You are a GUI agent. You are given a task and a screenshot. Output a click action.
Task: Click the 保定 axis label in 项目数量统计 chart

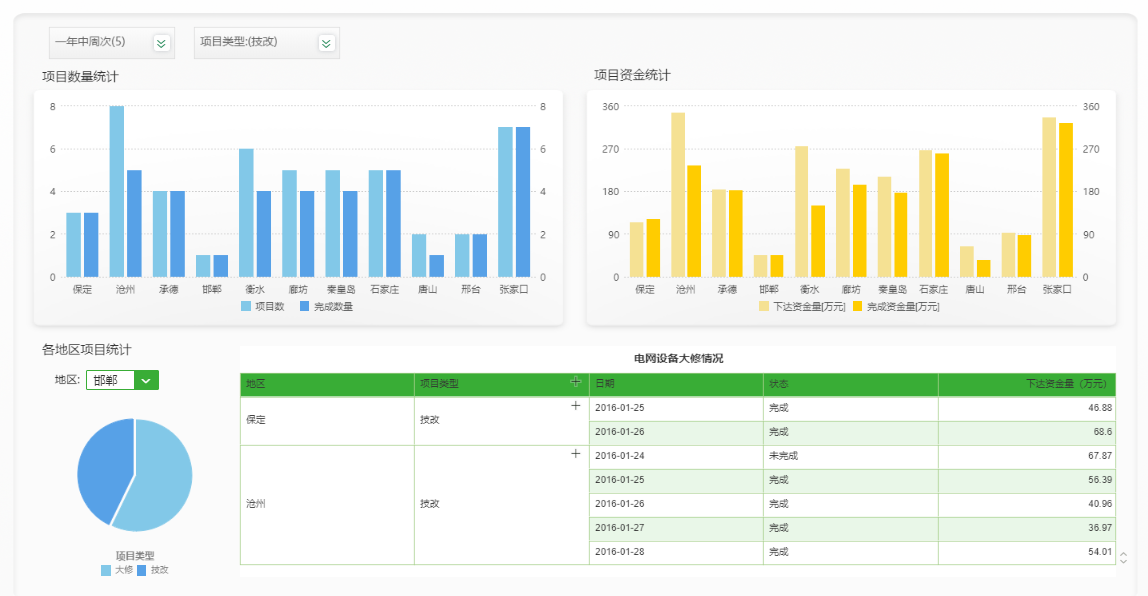click(82, 289)
